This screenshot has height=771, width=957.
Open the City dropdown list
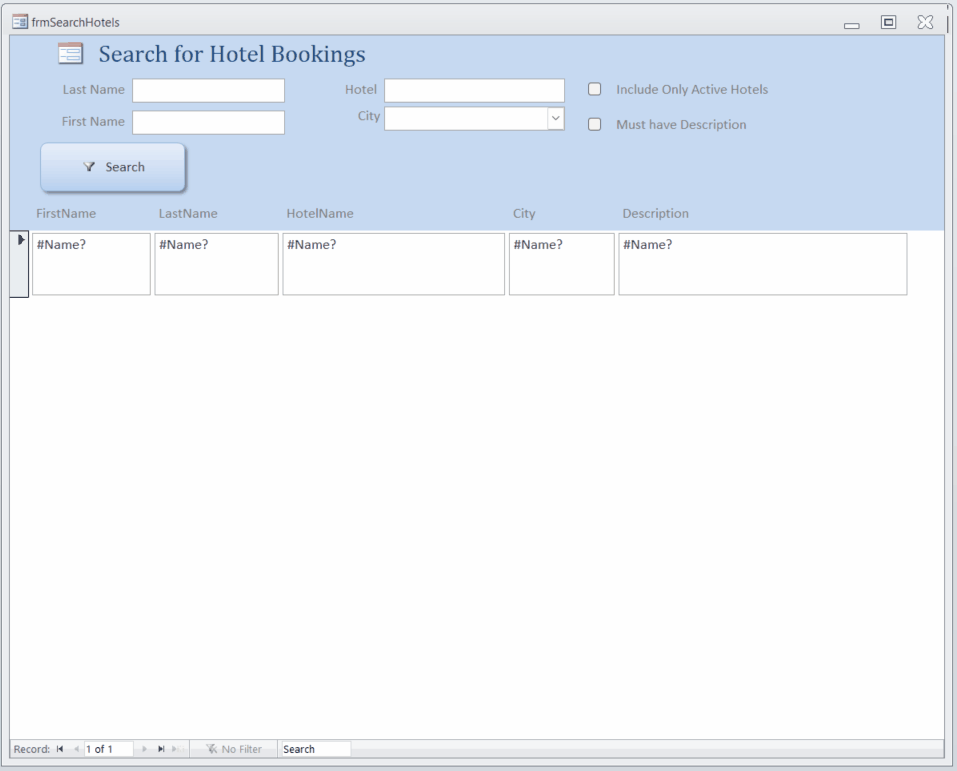coord(555,118)
